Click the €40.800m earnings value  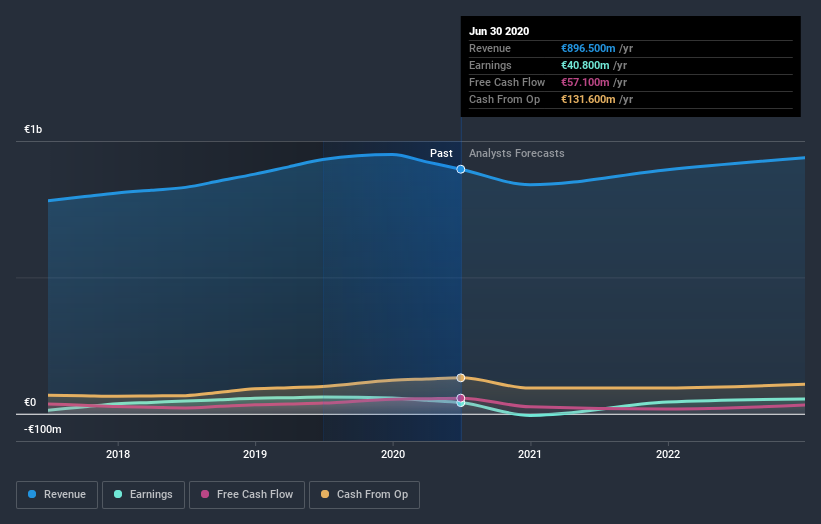click(x=585, y=65)
